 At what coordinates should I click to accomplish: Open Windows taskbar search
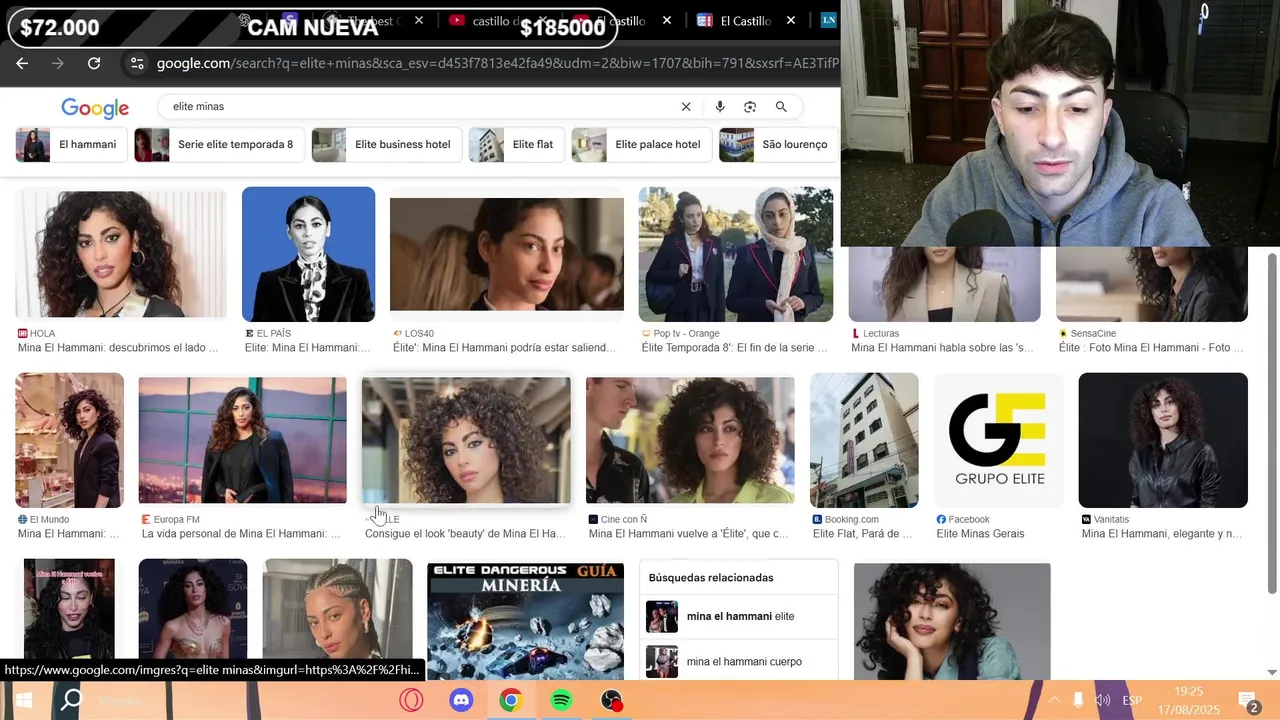click(72, 700)
